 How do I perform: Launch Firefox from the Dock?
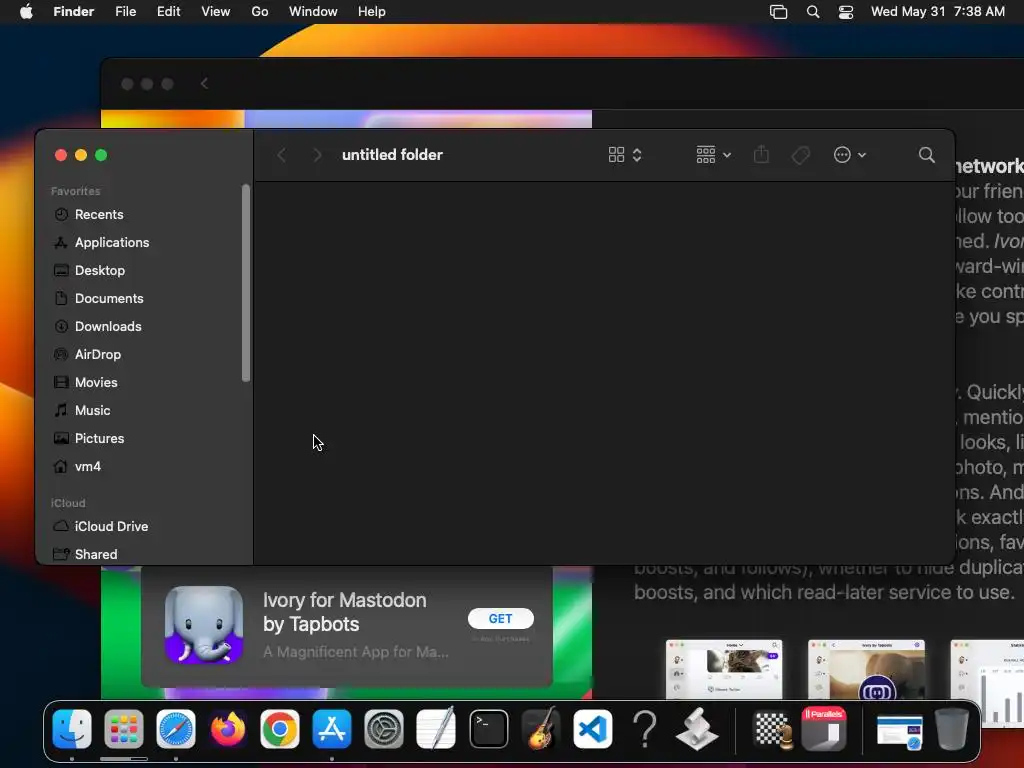point(227,729)
